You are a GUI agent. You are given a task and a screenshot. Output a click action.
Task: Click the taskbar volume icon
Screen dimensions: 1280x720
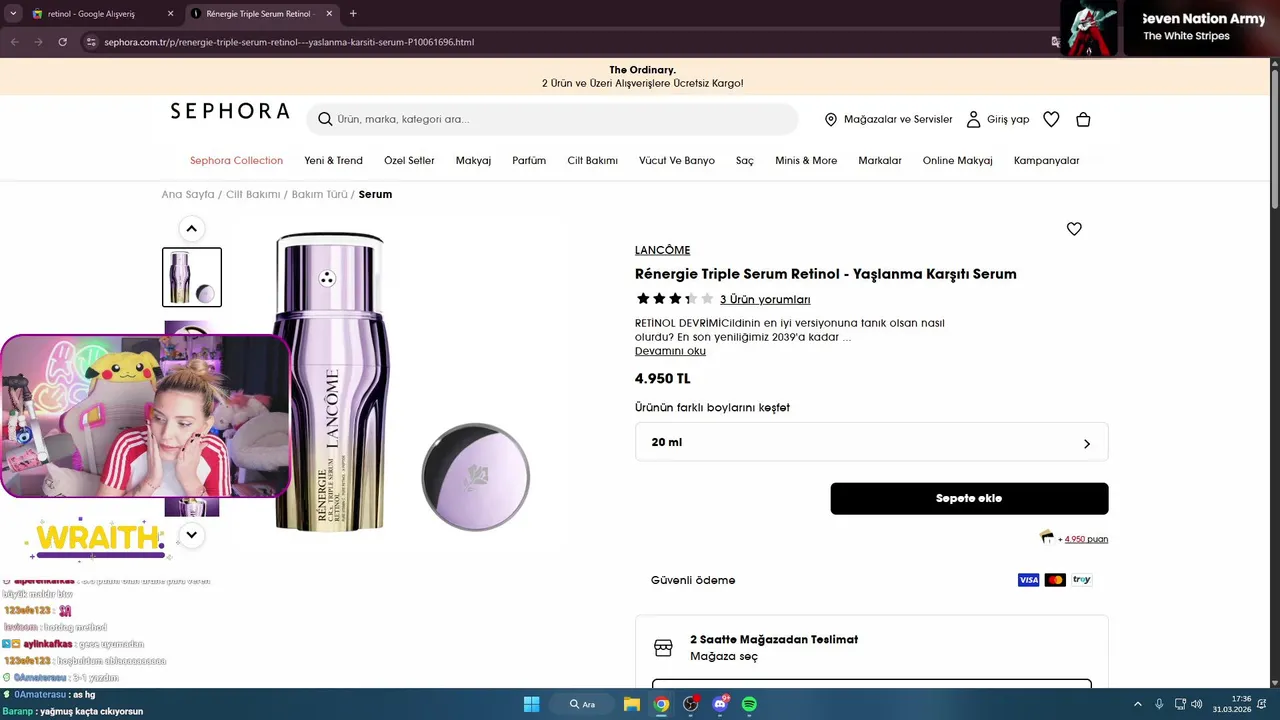tap(1197, 704)
